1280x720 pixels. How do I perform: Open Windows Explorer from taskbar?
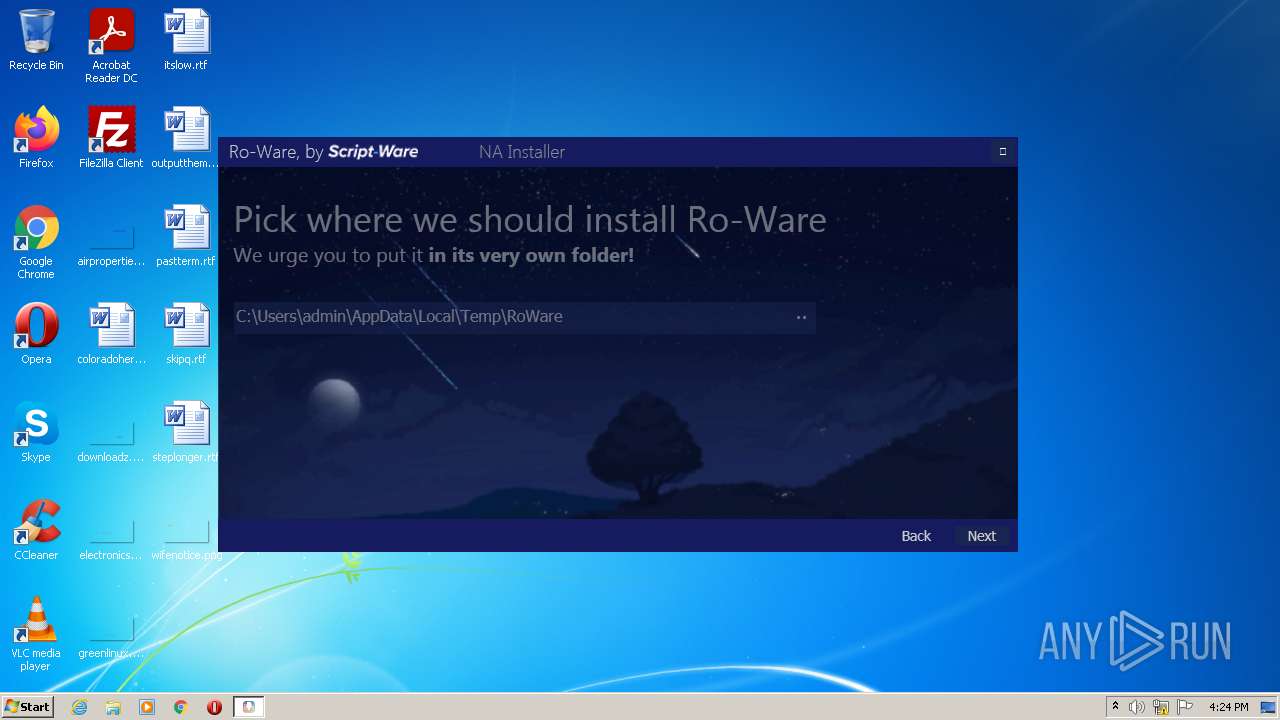tap(113, 707)
